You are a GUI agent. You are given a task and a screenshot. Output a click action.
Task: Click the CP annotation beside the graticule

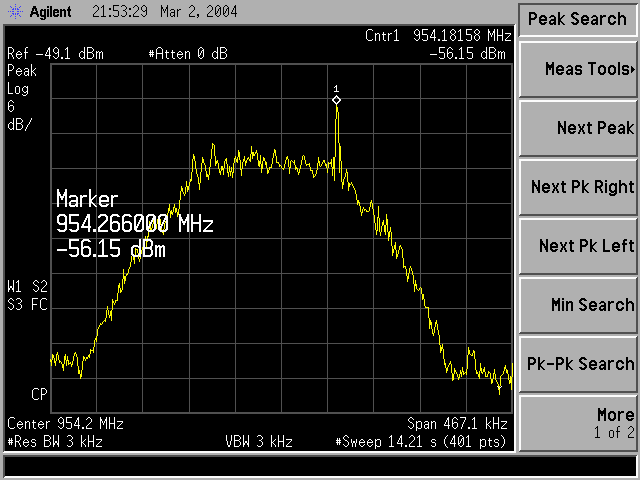tap(39, 394)
